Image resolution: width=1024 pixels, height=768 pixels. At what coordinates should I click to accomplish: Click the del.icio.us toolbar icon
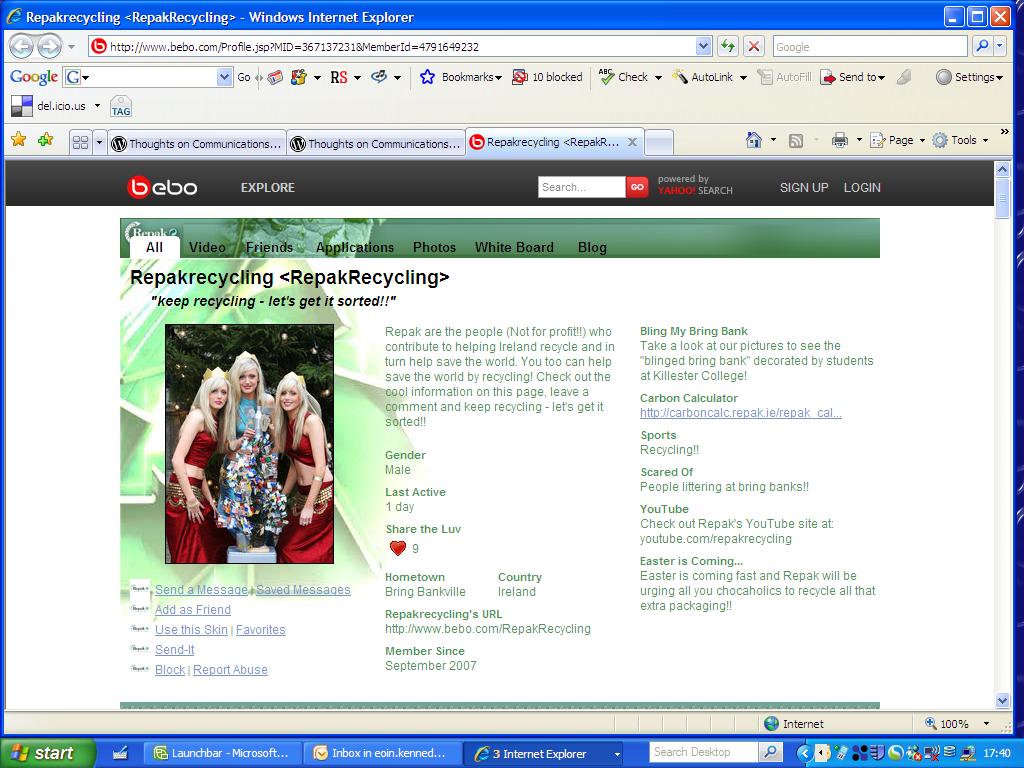(22, 106)
